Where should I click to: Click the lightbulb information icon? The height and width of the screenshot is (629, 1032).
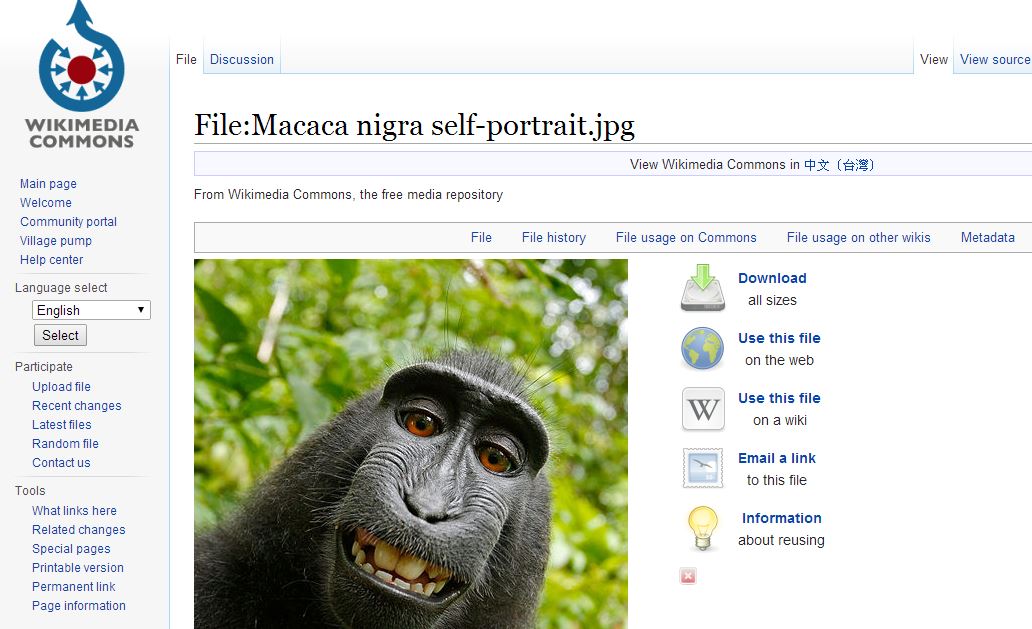[703, 528]
